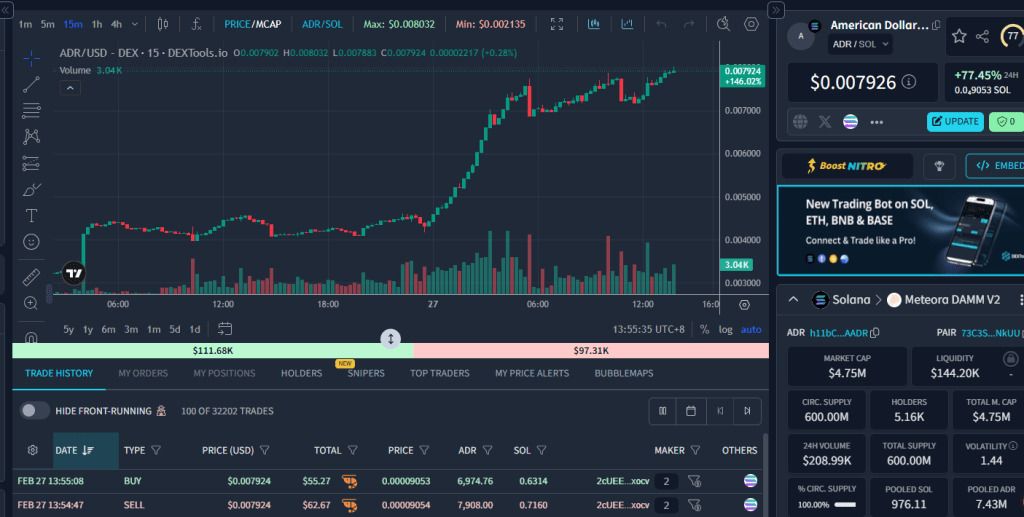Filter trades by SOL column
The width and height of the screenshot is (1024, 517).
[541, 450]
